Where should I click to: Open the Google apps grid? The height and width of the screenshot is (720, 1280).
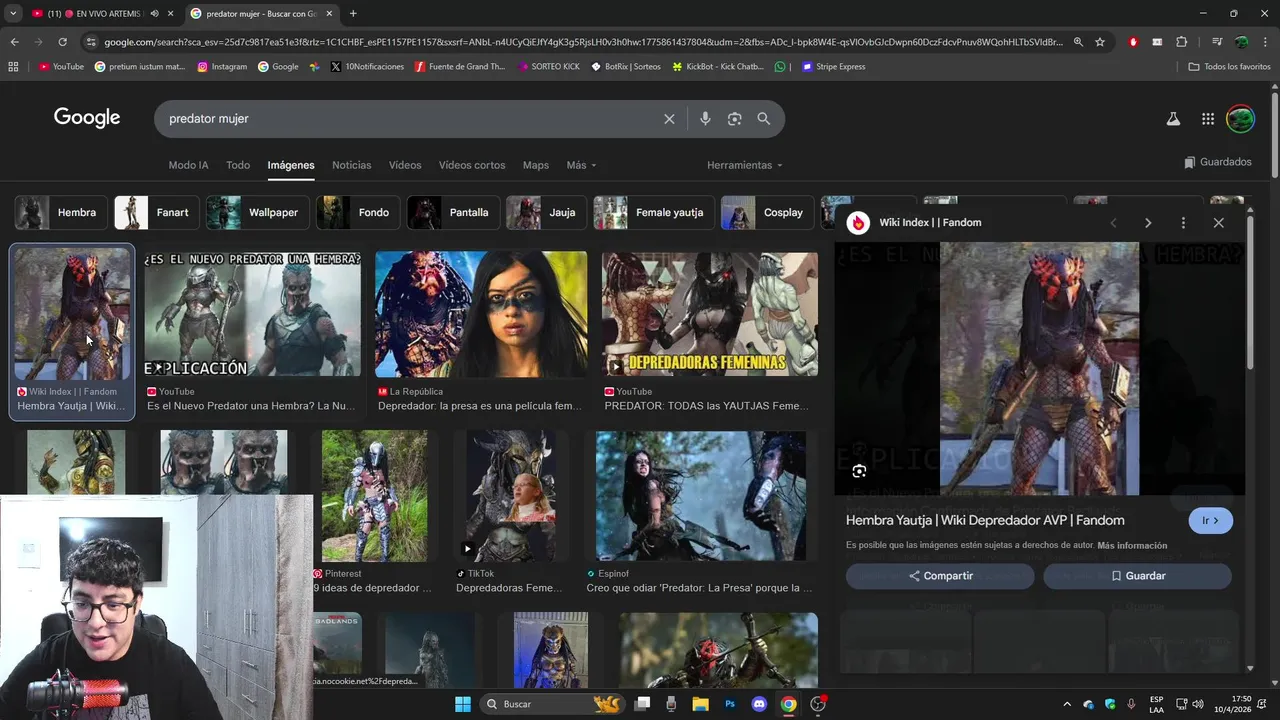tap(1208, 119)
